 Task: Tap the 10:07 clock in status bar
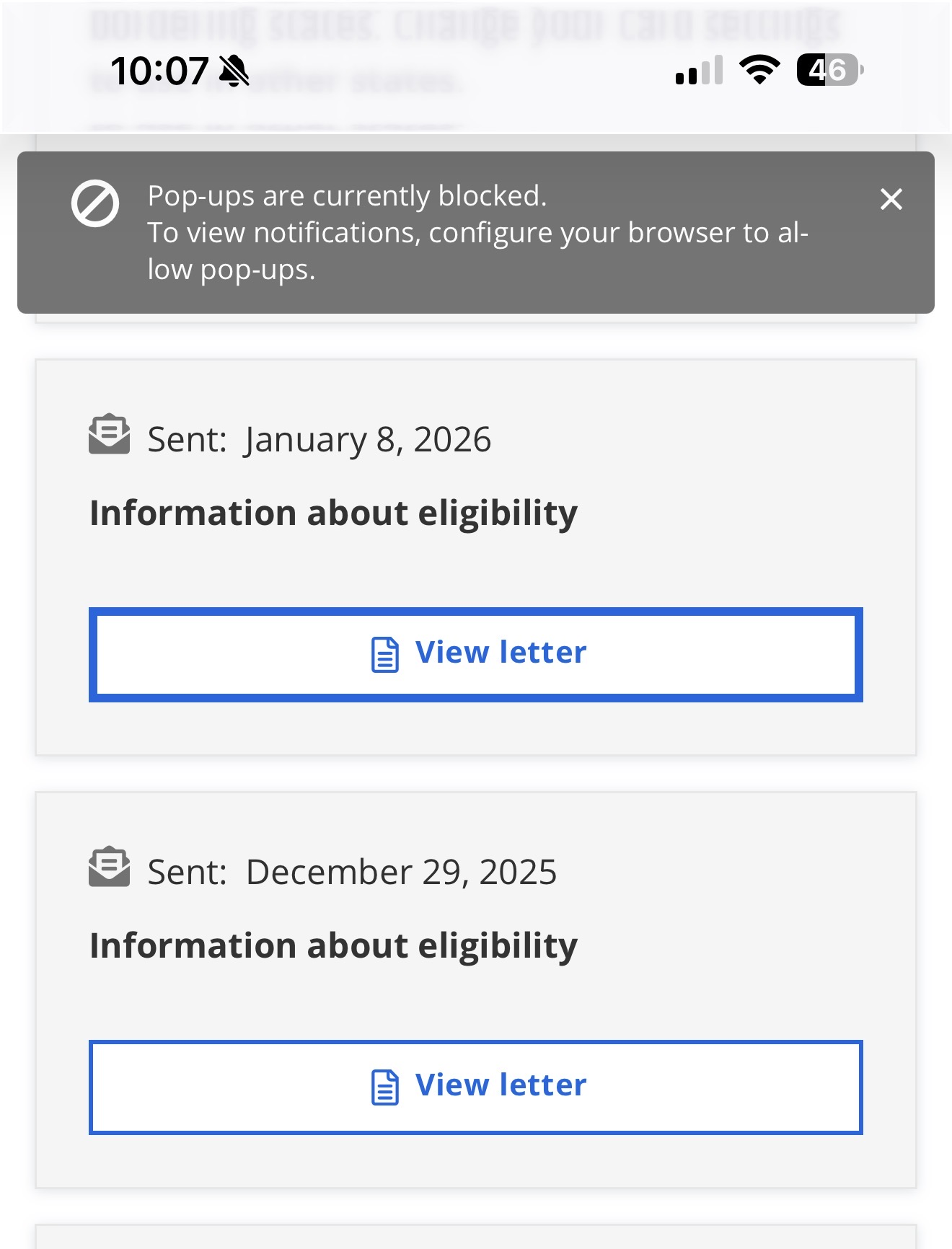coord(159,71)
